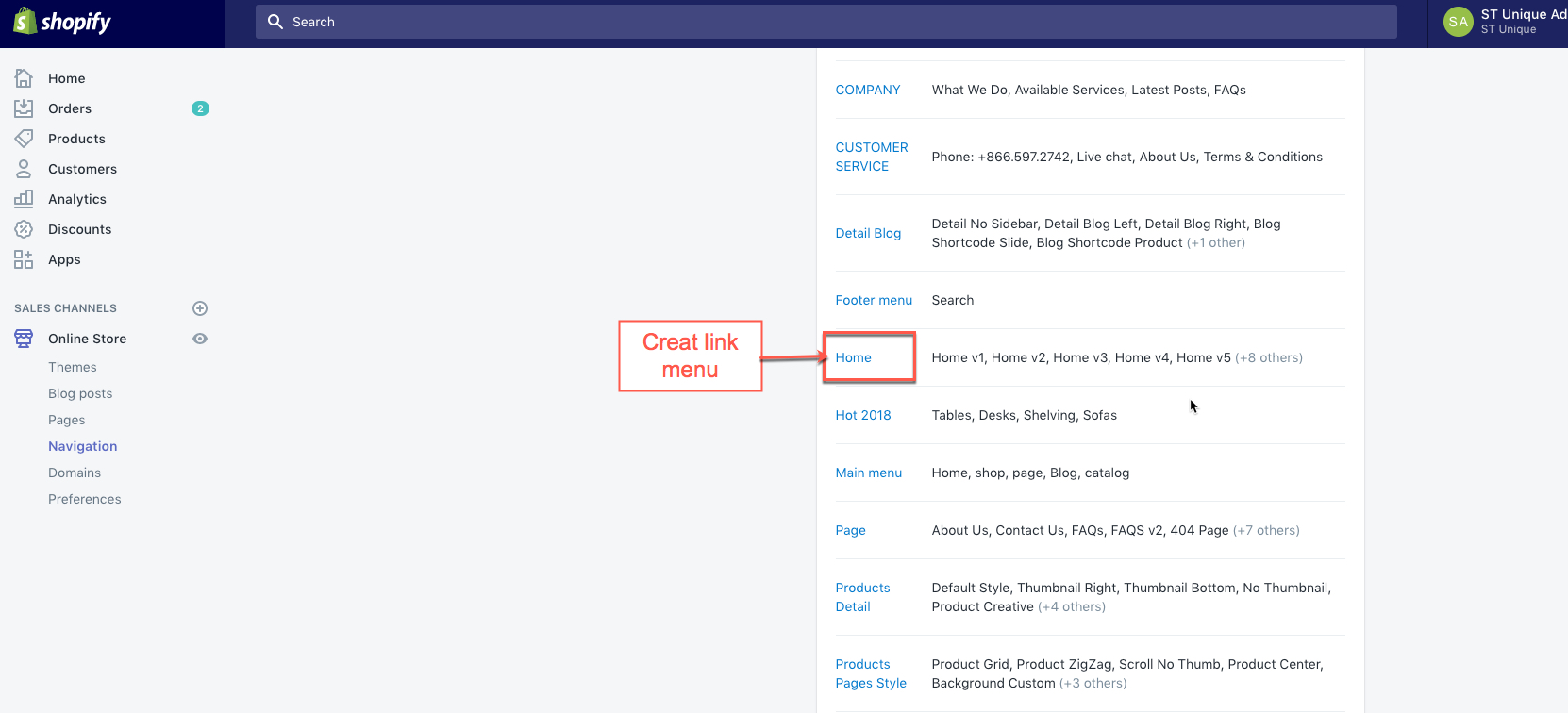Open Apps in the sidebar

64,259
